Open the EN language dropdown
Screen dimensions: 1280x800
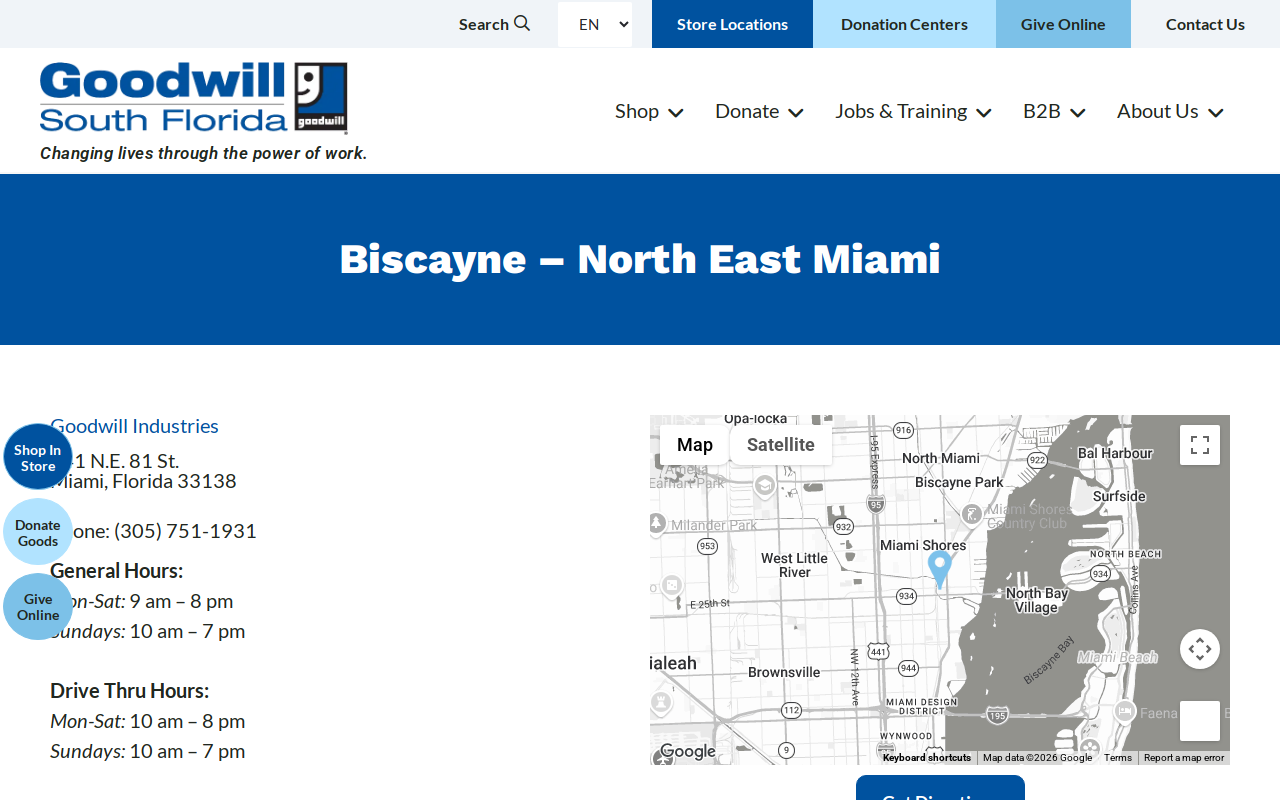click(595, 24)
